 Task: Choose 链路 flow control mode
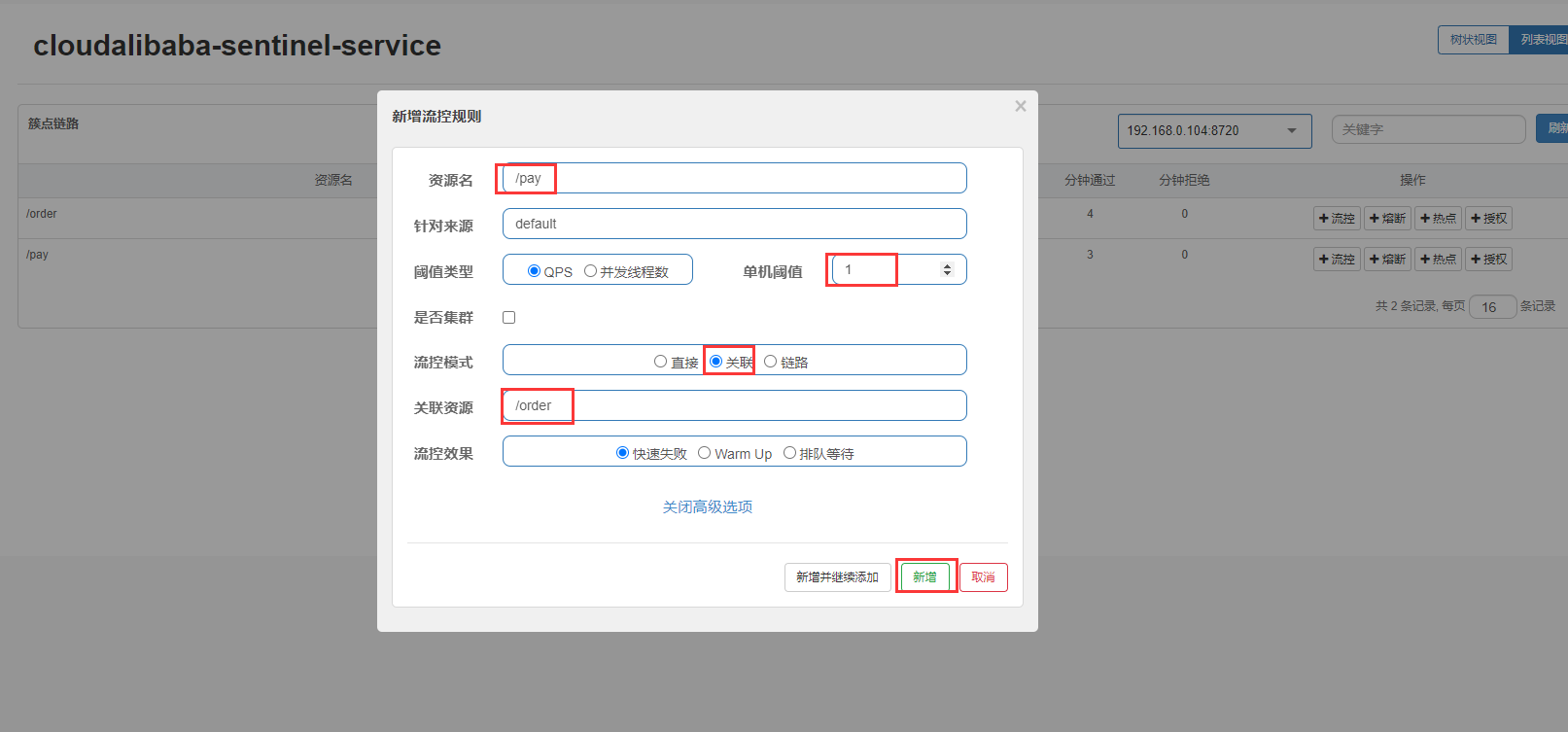[770, 362]
